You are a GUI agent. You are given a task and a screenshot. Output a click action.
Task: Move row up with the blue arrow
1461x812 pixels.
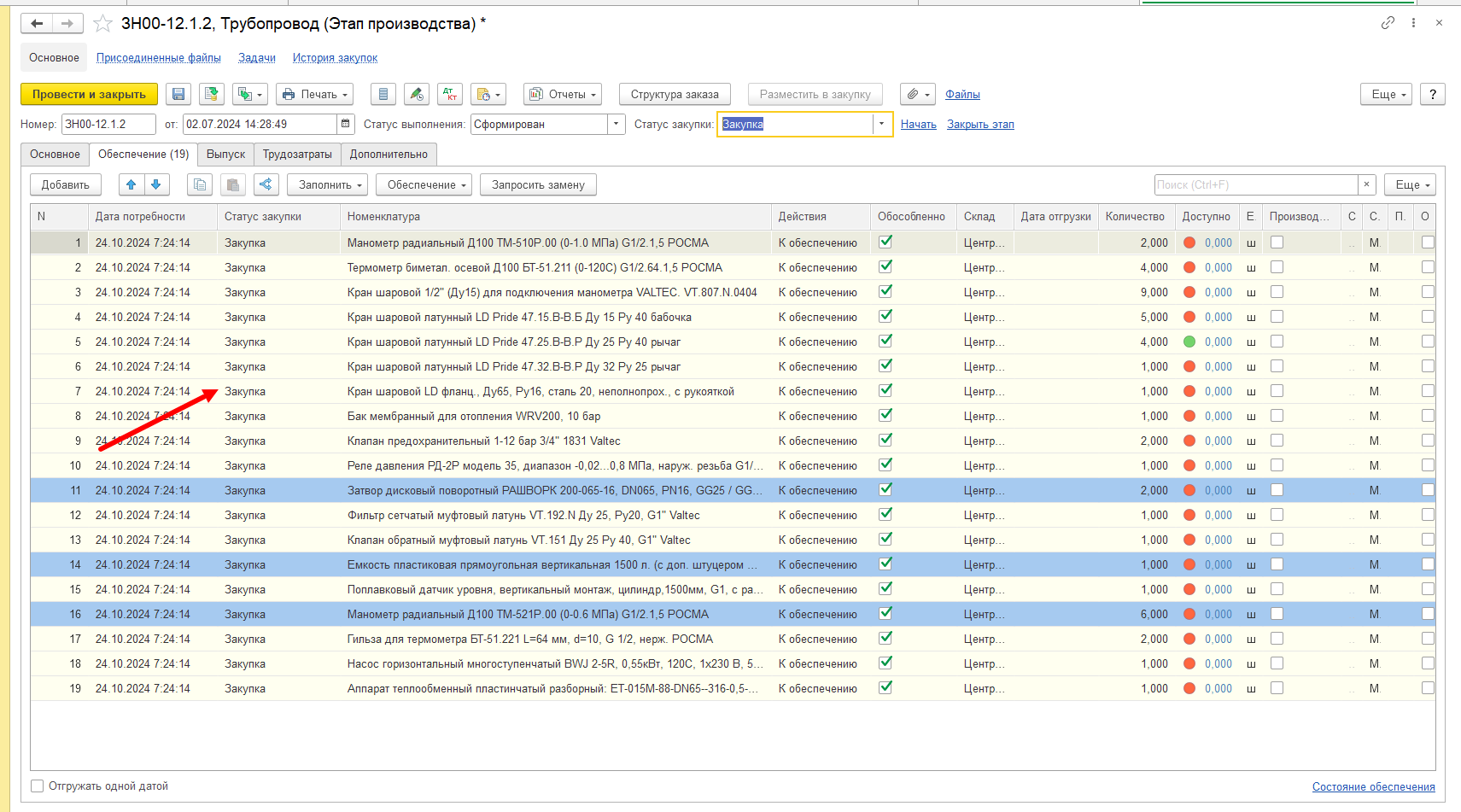(x=131, y=184)
